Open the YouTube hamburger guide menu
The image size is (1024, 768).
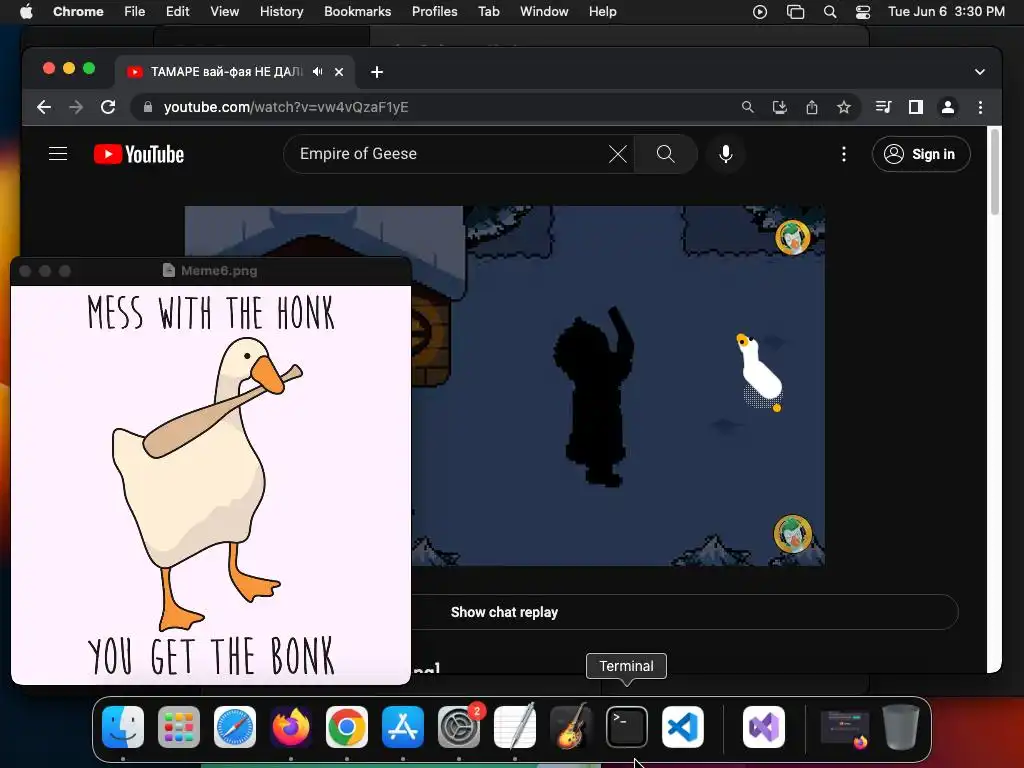(x=58, y=154)
